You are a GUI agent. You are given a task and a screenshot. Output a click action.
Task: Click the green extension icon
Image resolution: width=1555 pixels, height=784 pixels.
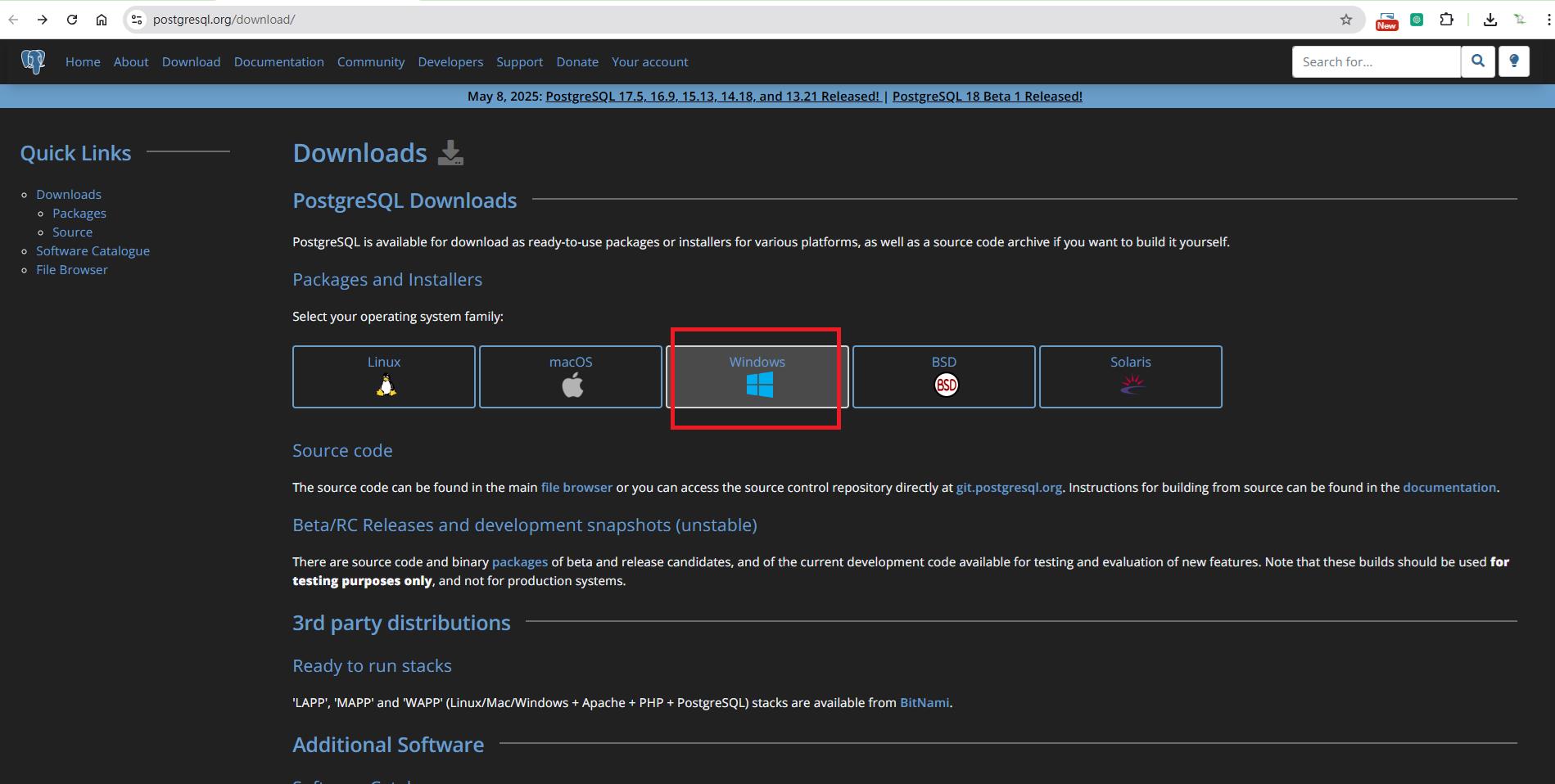(x=1417, y=20)
